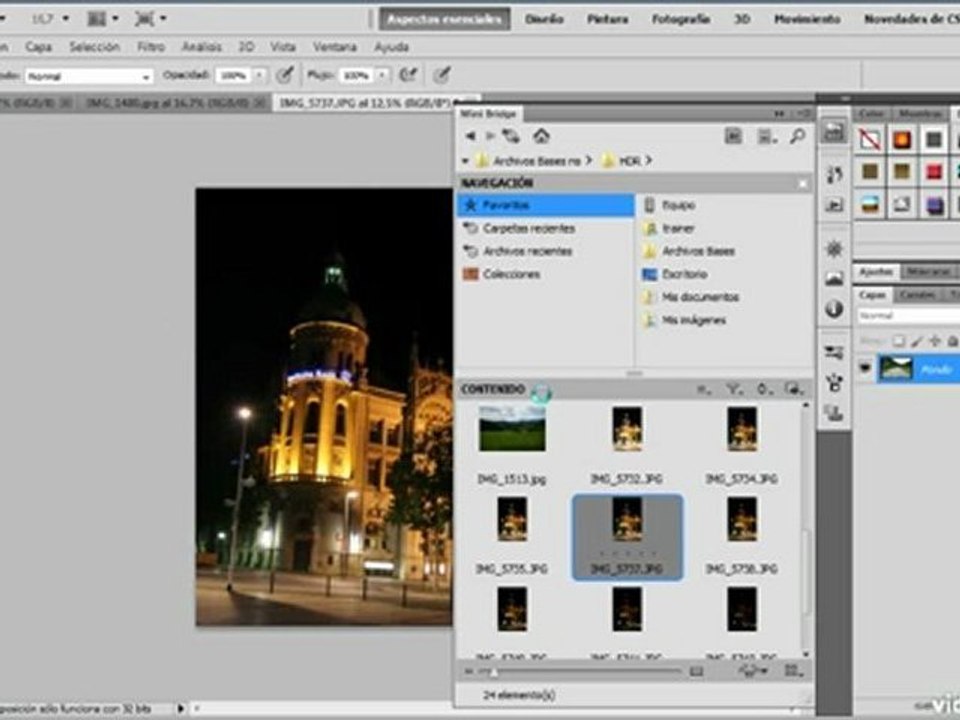This screenshot has height=720, width=960.
Task: Click the Escritorio desktop icon
Action: 649,274
